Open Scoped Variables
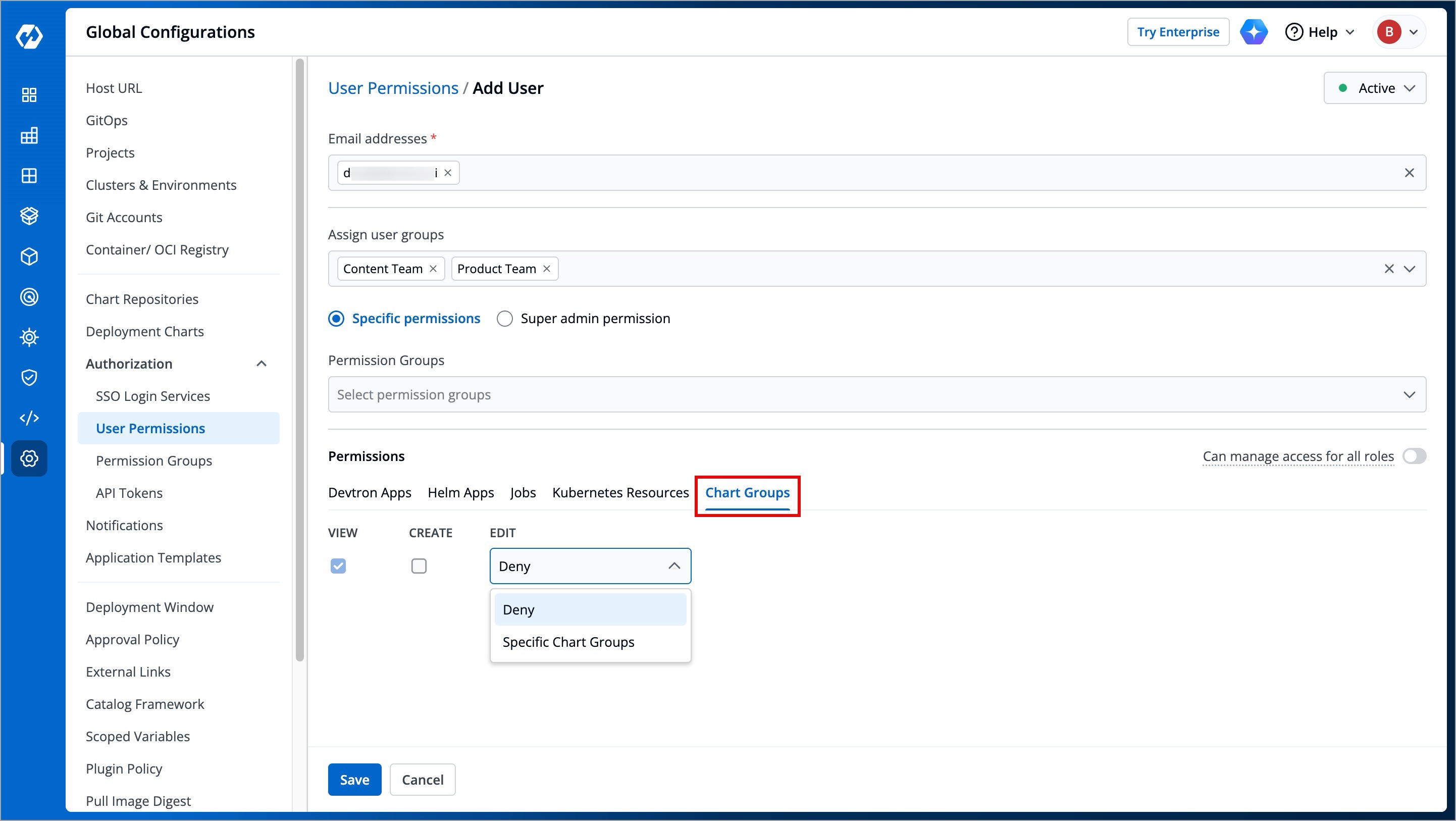The image size is (1456, 821). pyautogui.click(x=137, y=736)
